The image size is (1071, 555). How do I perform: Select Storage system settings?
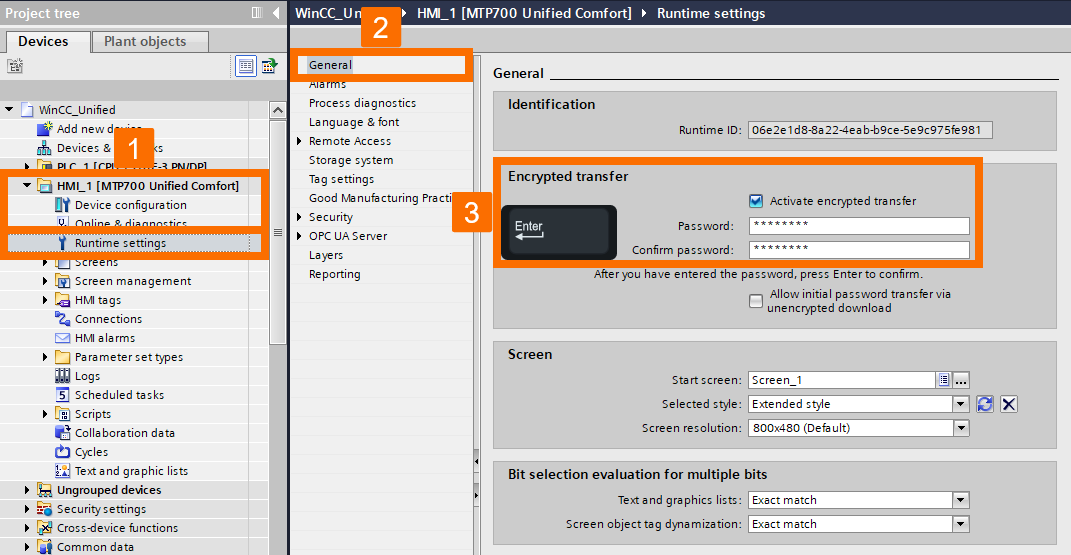click(x=351, y=160)
